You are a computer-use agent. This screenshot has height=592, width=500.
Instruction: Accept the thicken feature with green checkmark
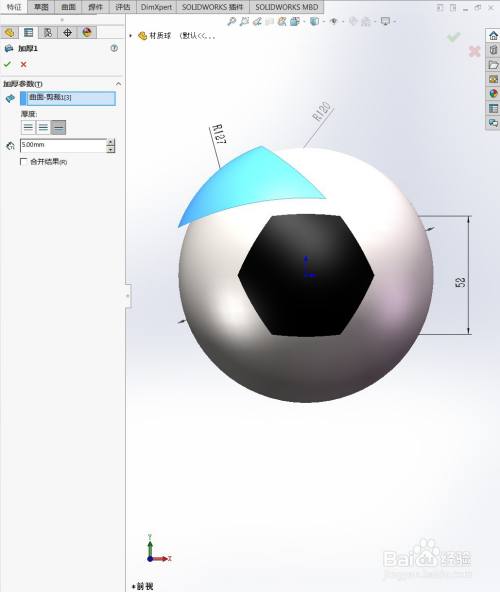pyautogui.click(x=7, y=65)
